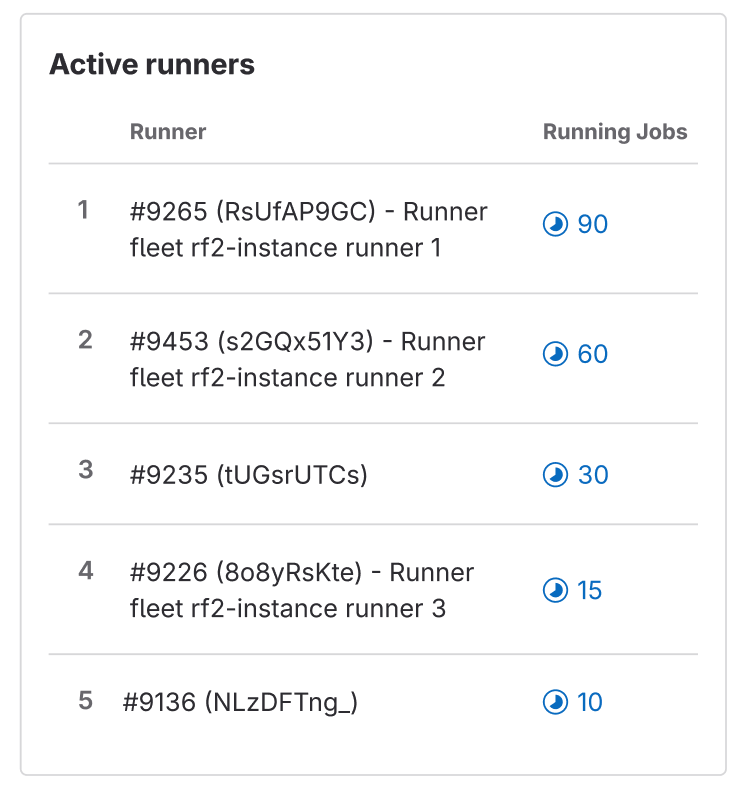Image resolution: width=745 pixels, height=789 pixels.
Task: Click the Runner column header
Action: tap(168, 132)
